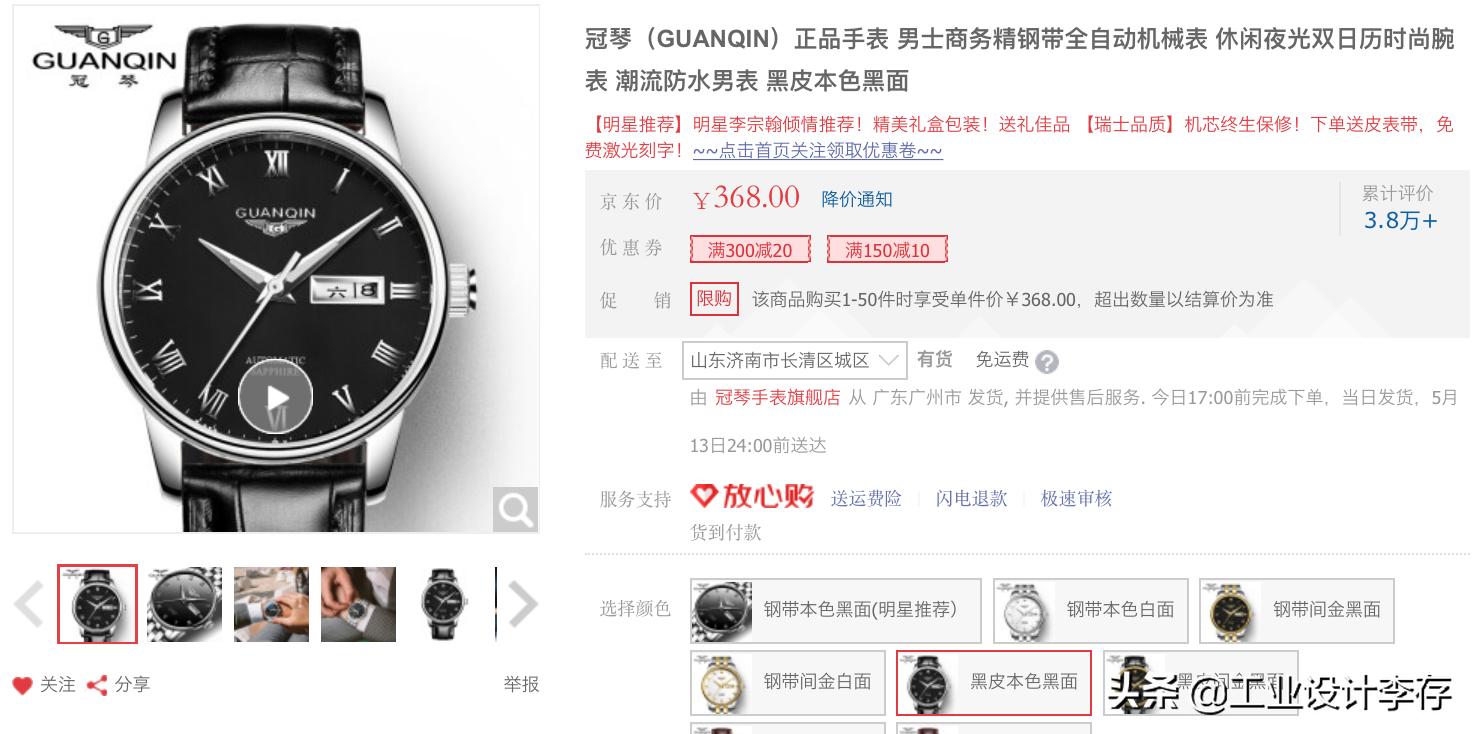Image resolution: width=1474 pixels, height=734 pixels.
Task: Play the product video on watch image
Action: [276, 397]
